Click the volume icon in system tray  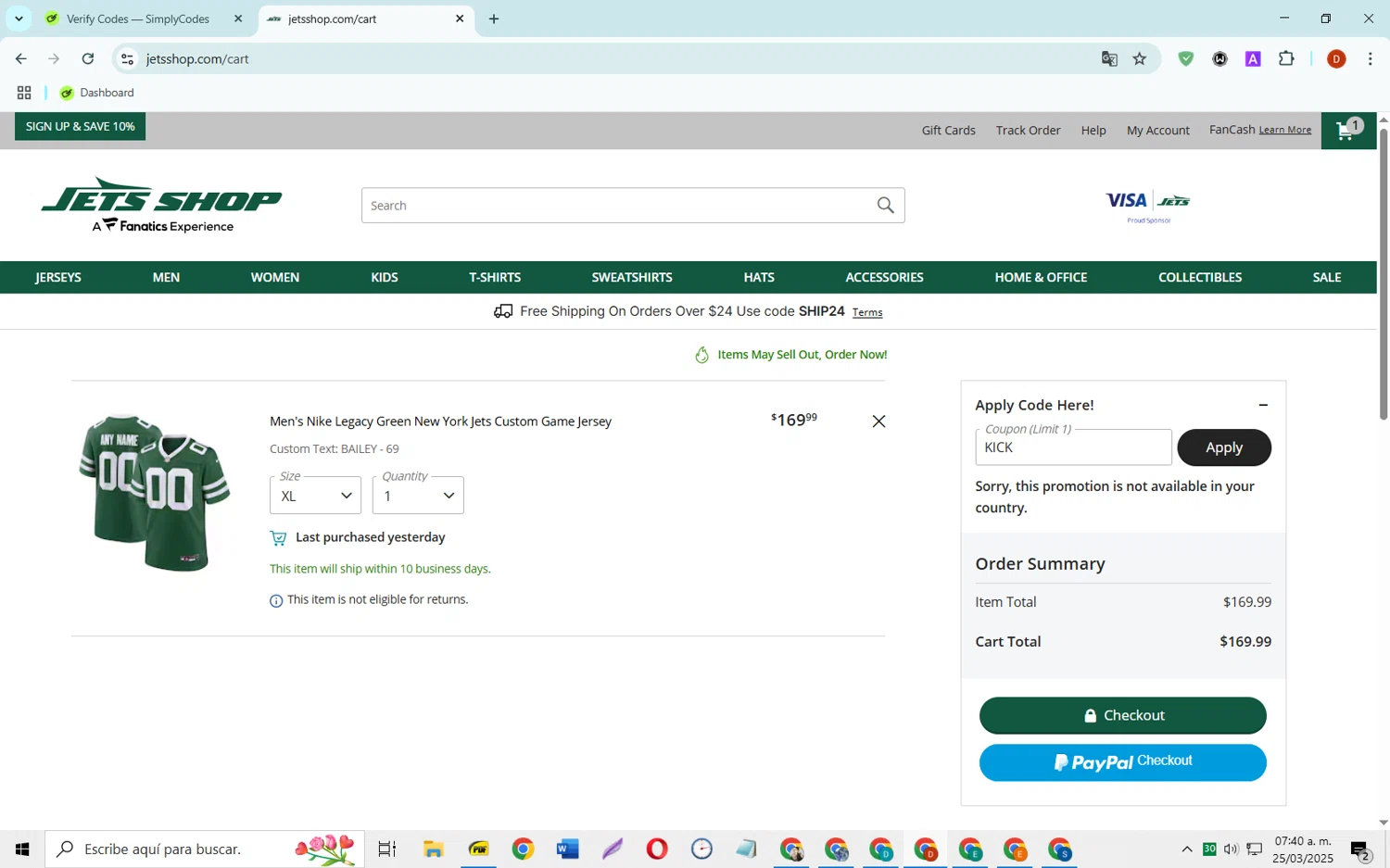[x=1231, y=849]
